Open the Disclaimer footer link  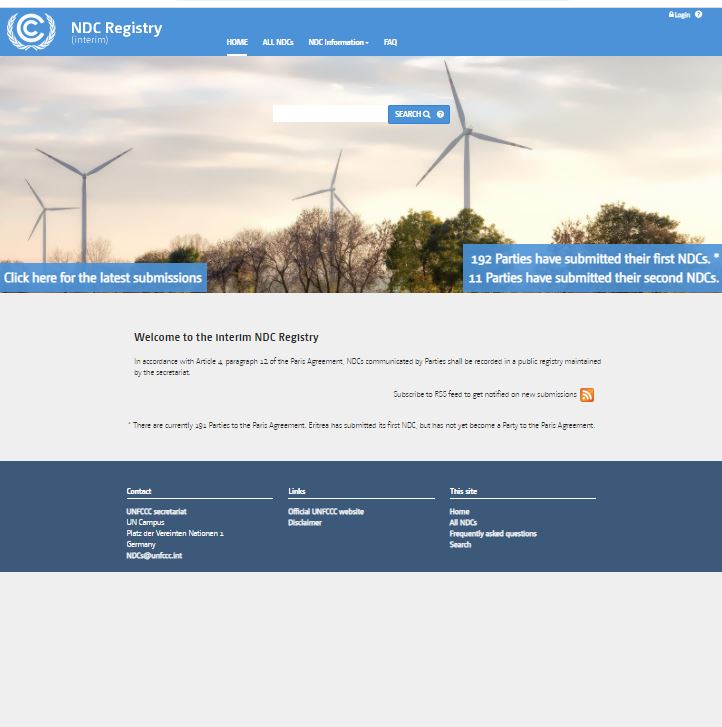coord(305,523)
